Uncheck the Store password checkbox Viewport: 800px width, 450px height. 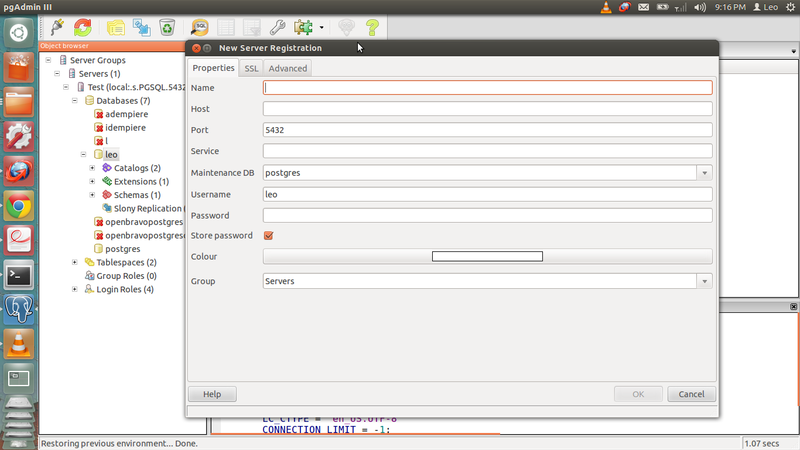click(x=268, y=236)
